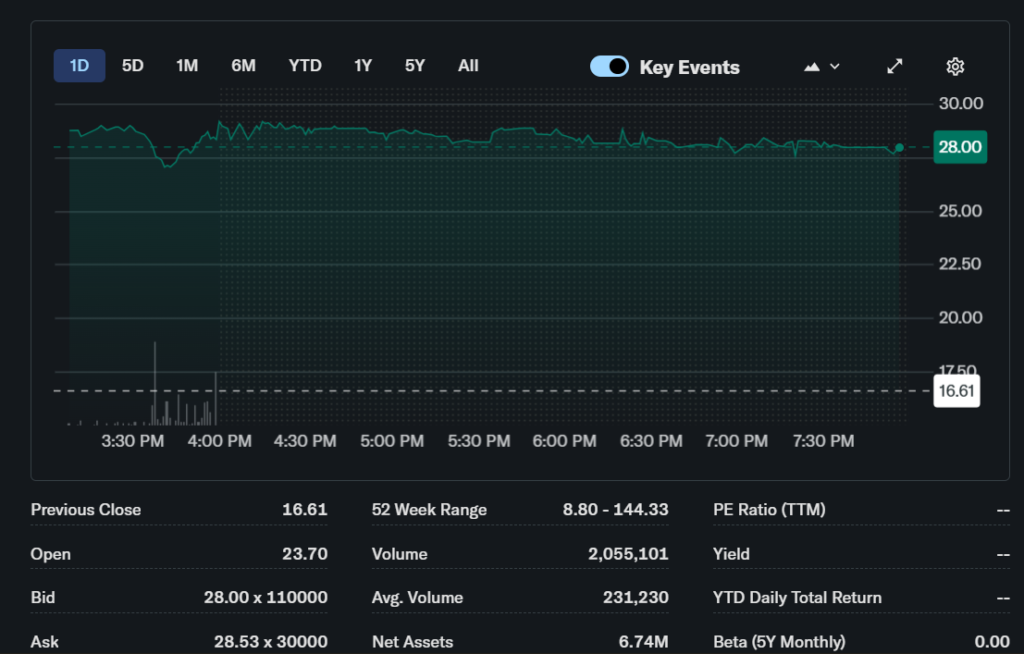The image size is (1024, 654).
Task: Select the 1D time range
Action: [x=79, y=66]
